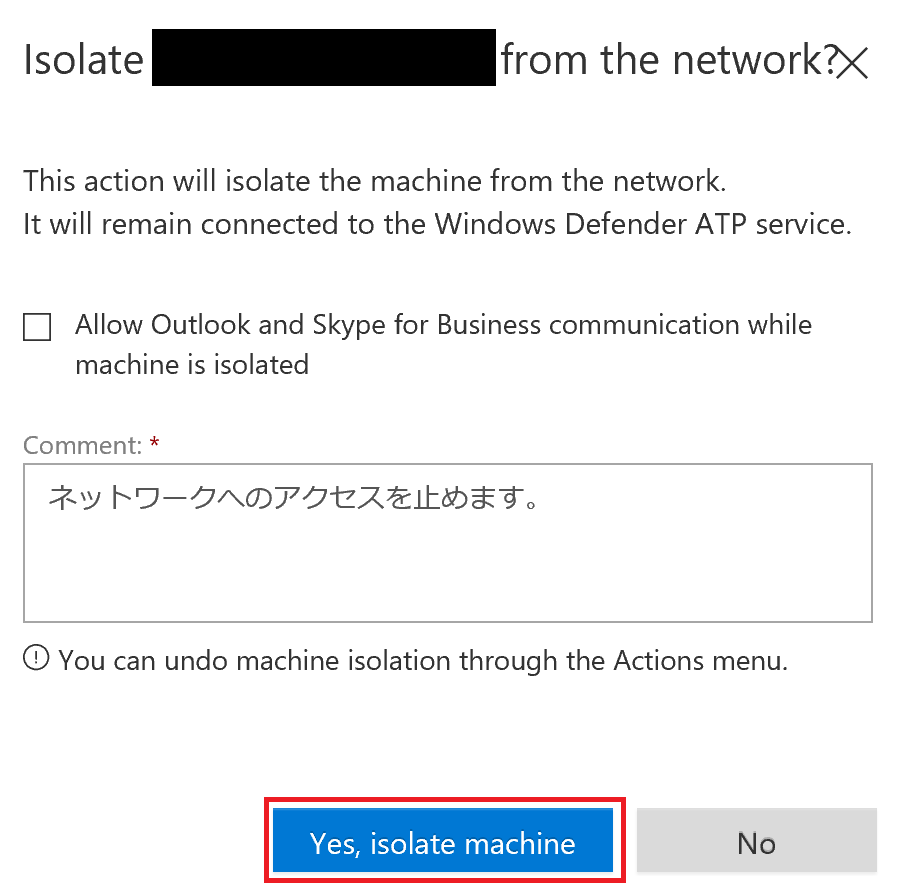Click the 'machine is isolated' label text line
This screenshot has height=891, width=909.
click(x=192, y=365)
